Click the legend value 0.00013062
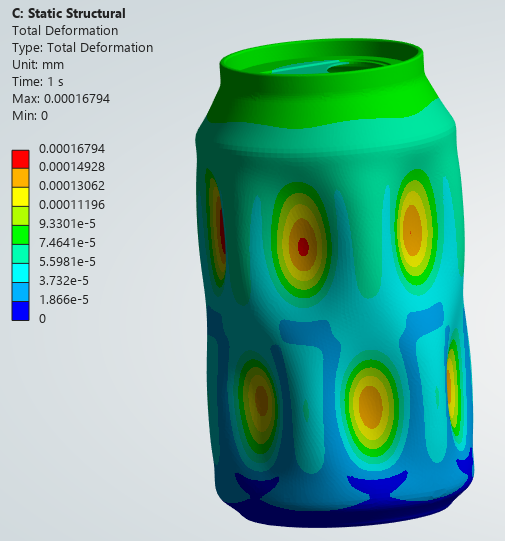Image resolution: width=505 pixels, height=541 pixels. 72,186
